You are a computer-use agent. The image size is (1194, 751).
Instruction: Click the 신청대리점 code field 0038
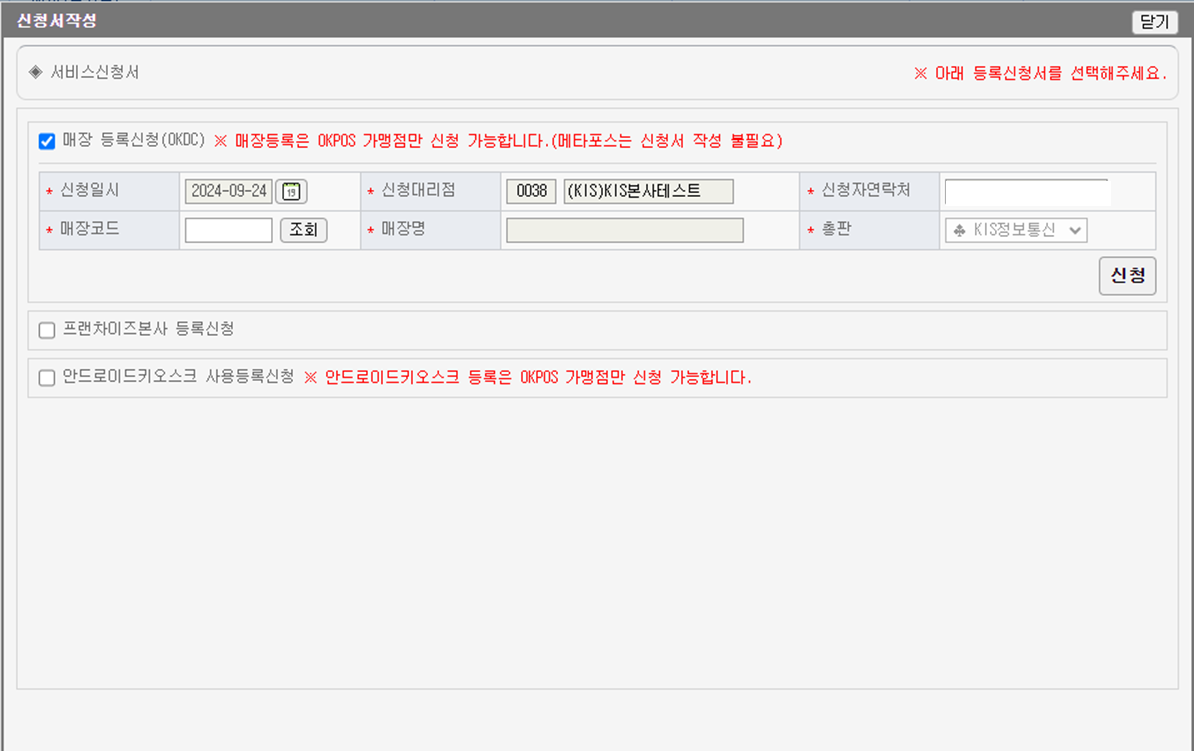(x=531, y=192)
